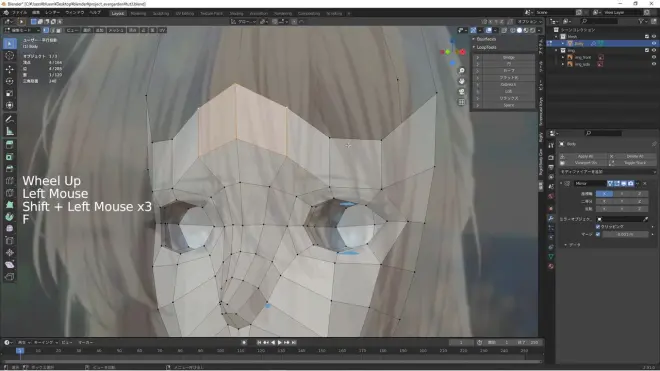The width and height of the screenshot is (660, 371).
Task: Click the Merge distance value field
Action: click(x=625, y=234)
